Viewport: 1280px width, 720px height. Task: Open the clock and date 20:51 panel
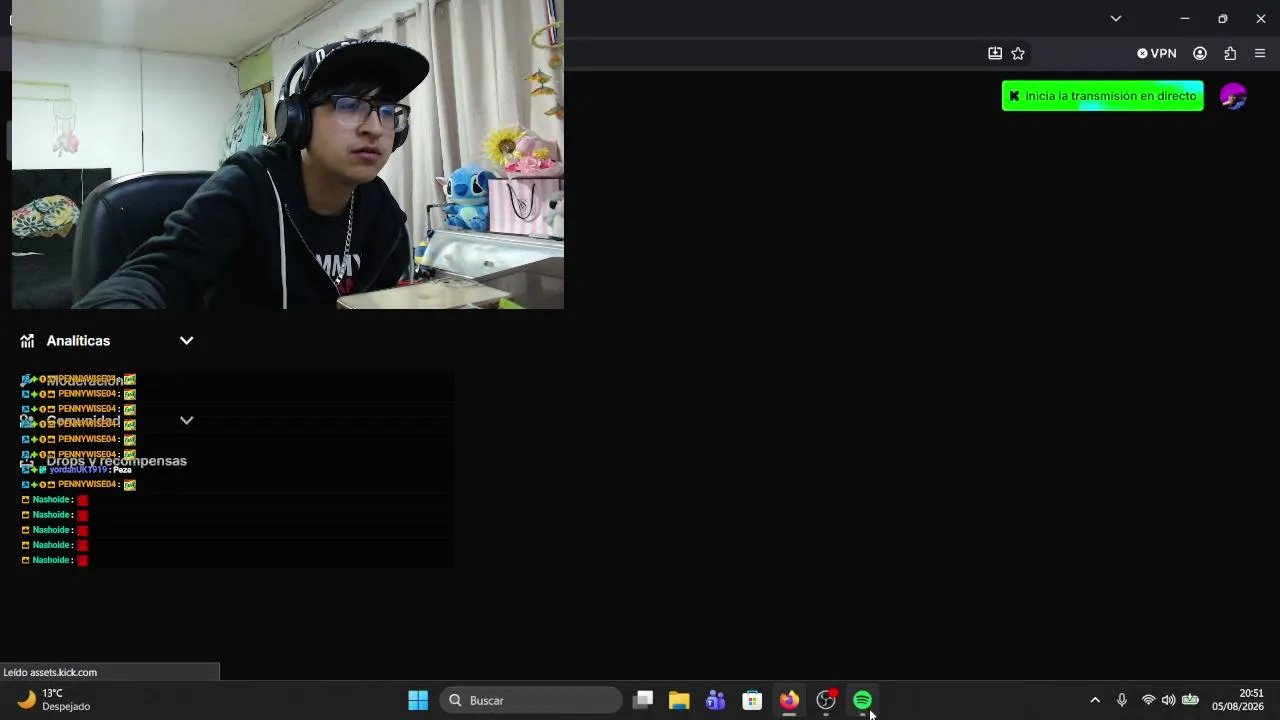(x=1238, y=700)
